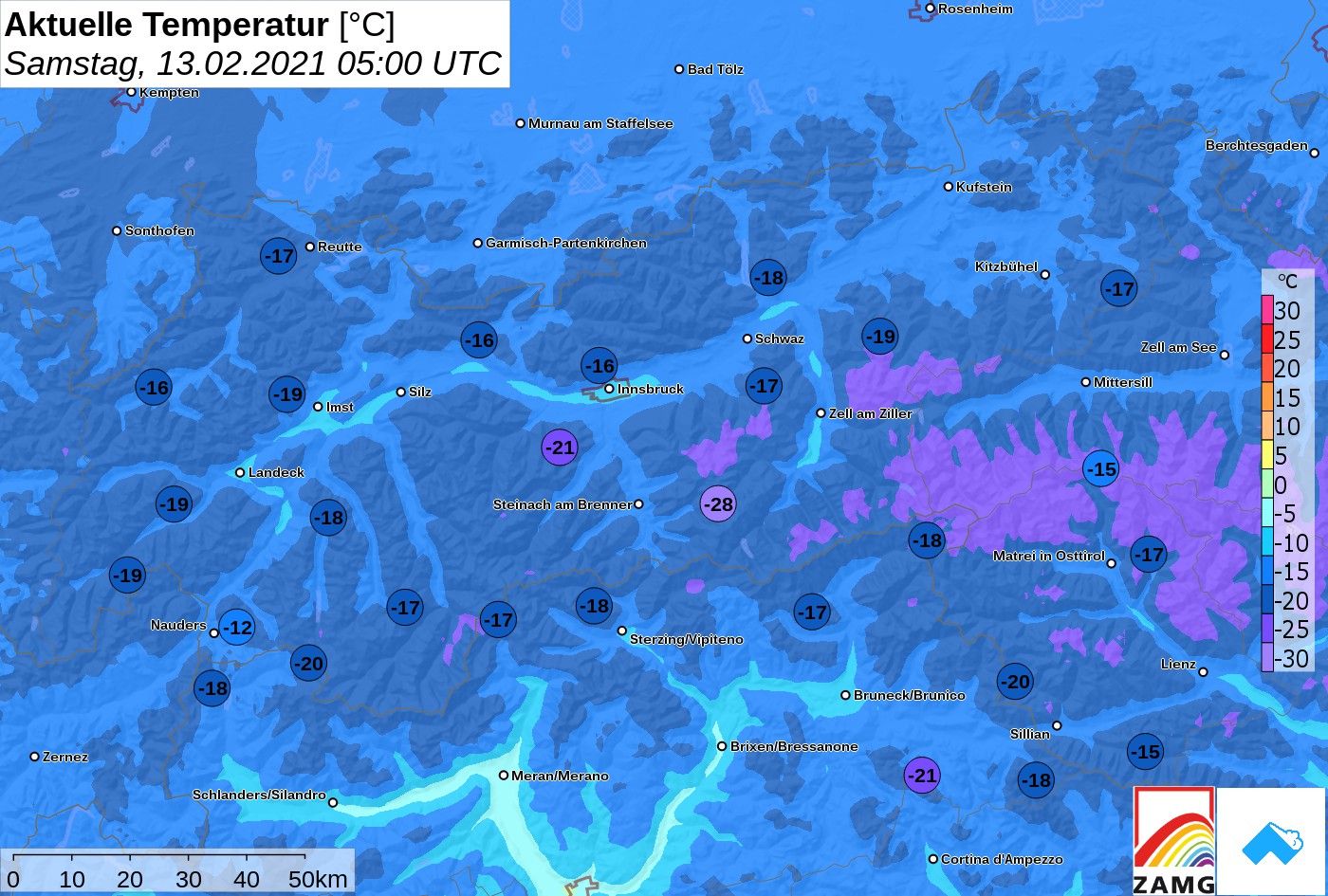Select the -20 marker southeast of Nauders
This screenshot has height=896, width=1328.
coord(308,663)
